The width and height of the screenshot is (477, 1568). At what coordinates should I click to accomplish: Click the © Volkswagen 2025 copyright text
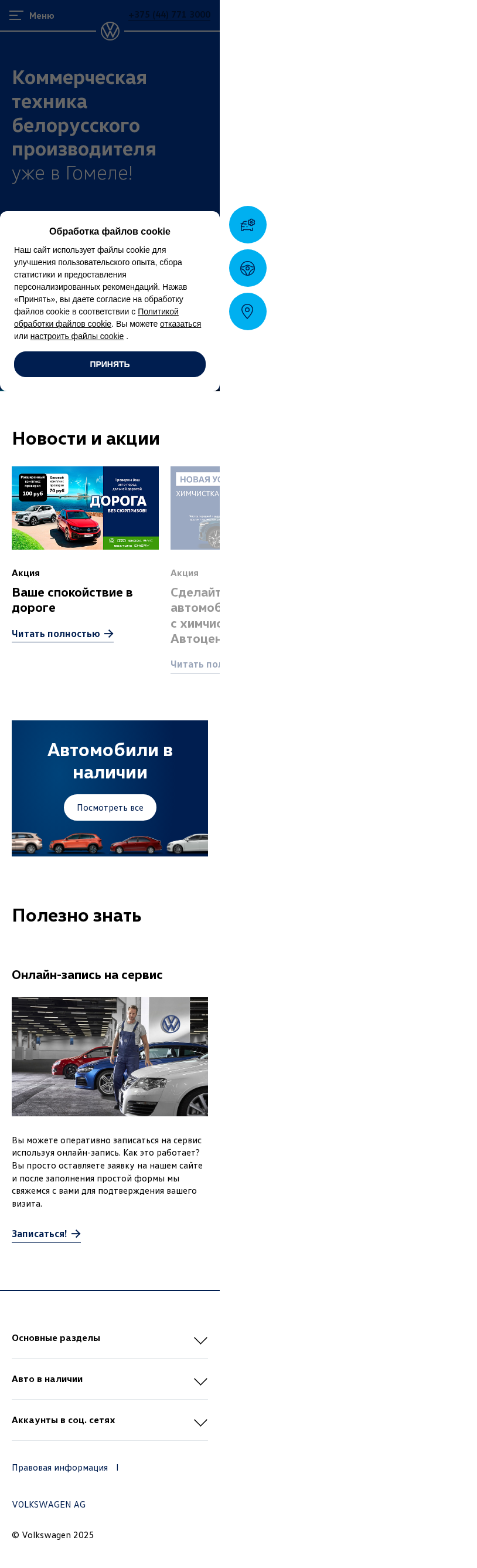pyautogui.click(x=53, y=1535)
